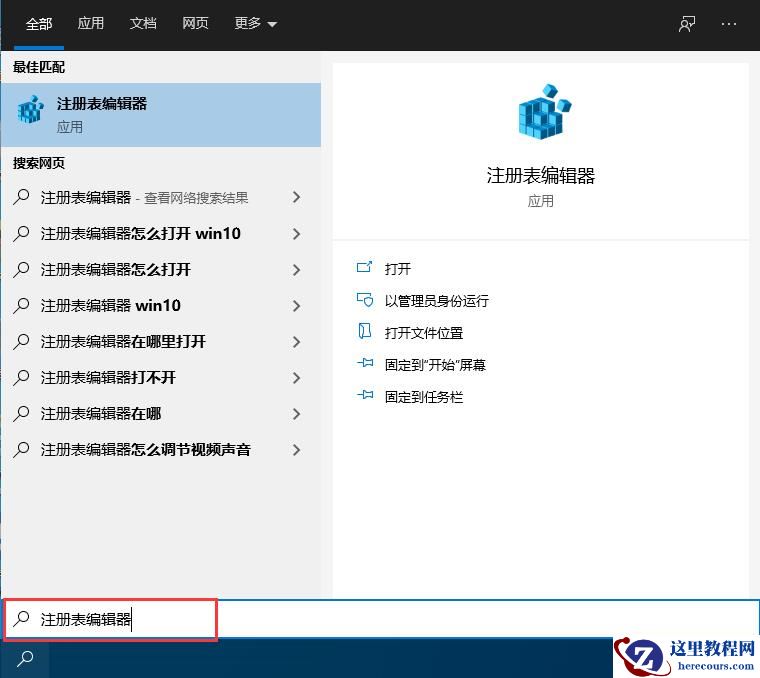Expand arrow for 查看网络搜索结果 suggestion

(x=296, y=197)
